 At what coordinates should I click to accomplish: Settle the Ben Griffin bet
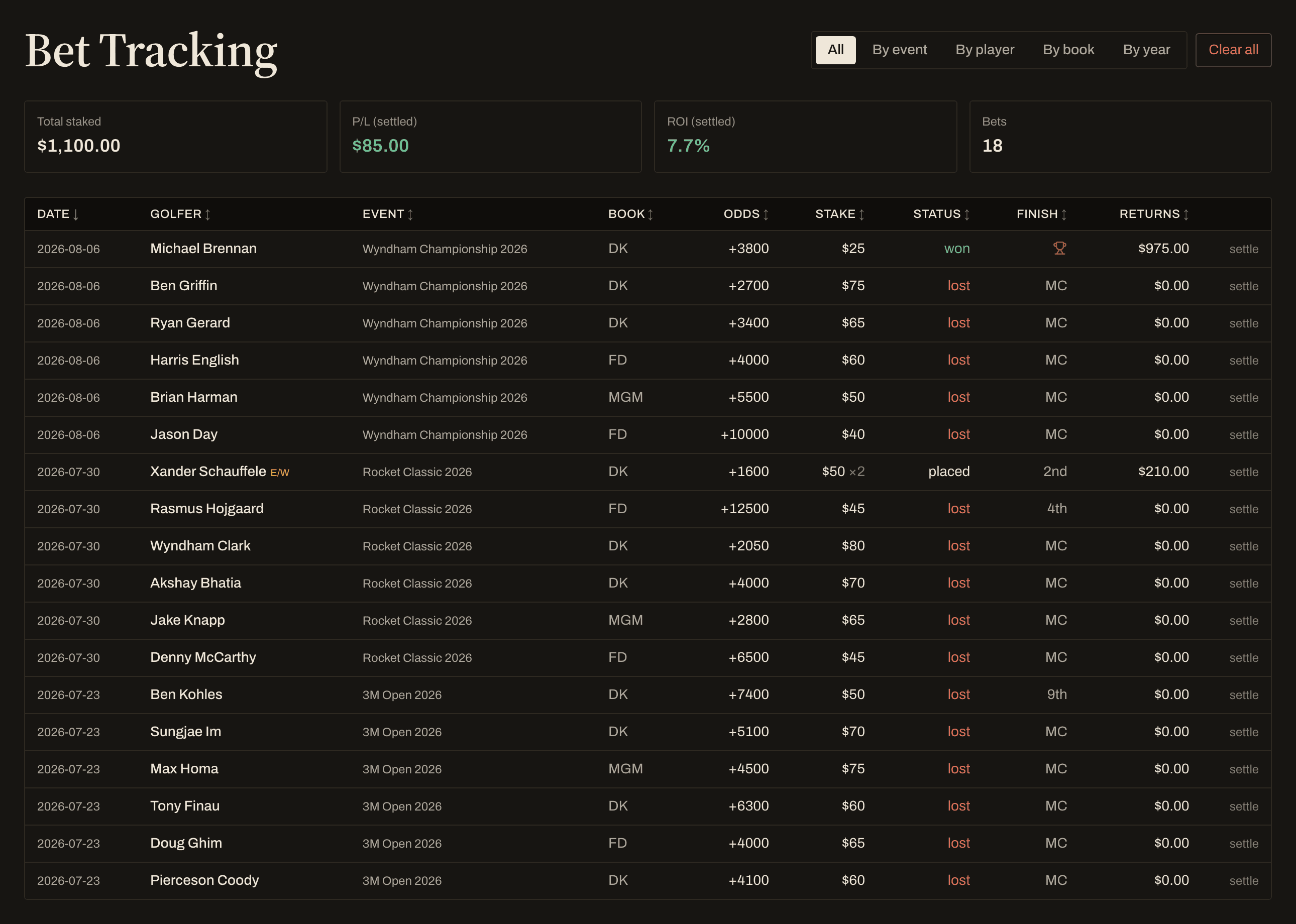click(x=1244, y=286)
